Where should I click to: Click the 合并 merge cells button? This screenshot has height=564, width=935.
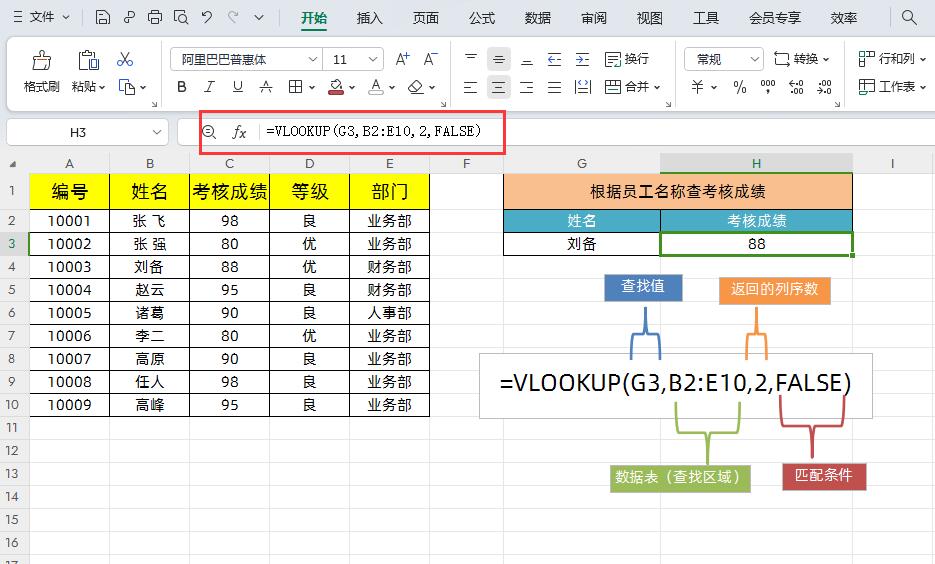click(x=631, y=87)
